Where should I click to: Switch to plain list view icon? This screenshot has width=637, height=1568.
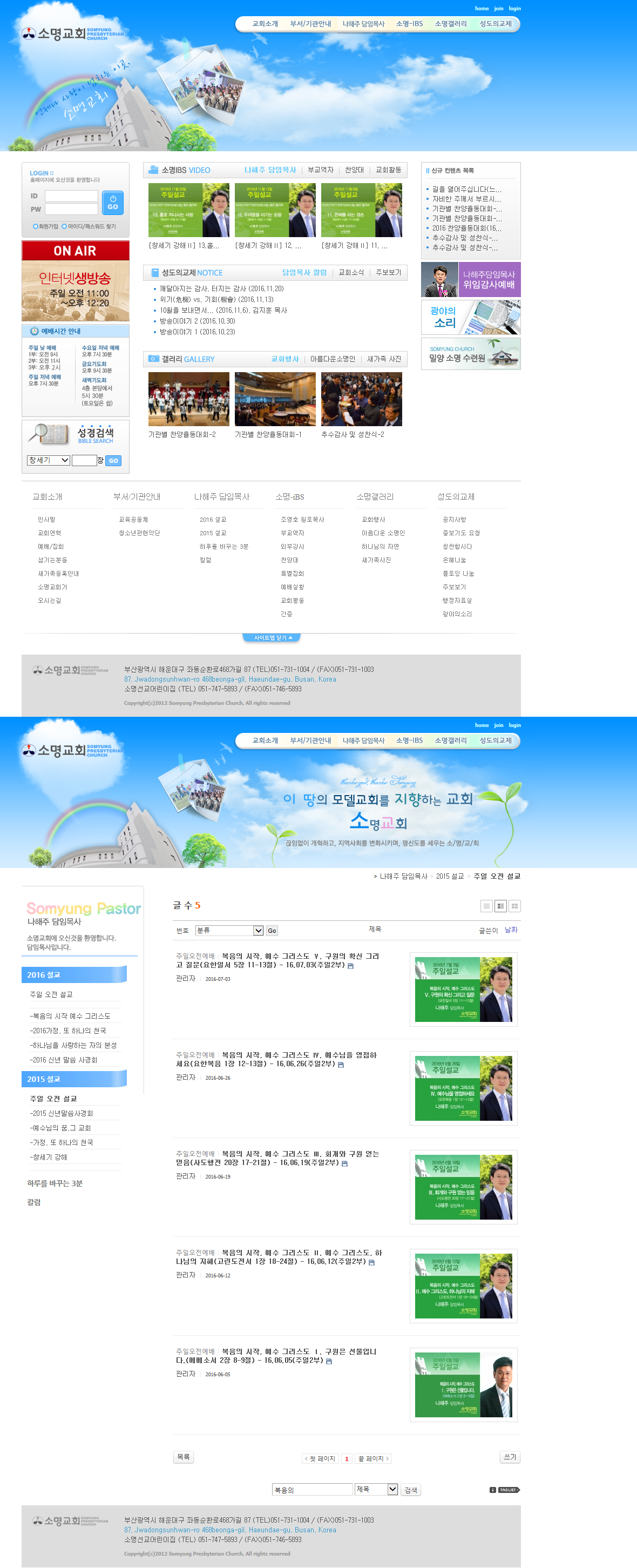[486, 906]
